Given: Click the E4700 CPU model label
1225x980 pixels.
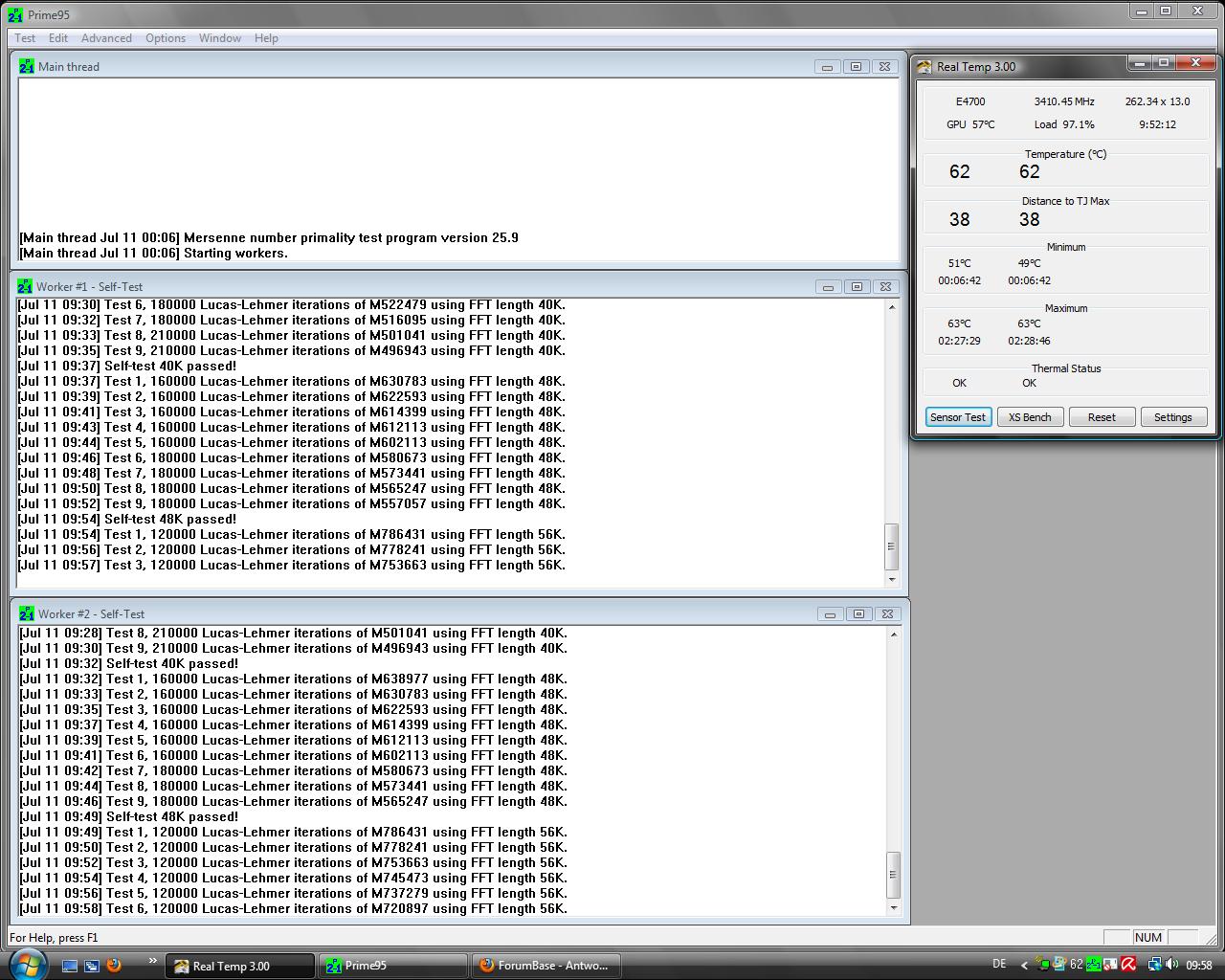Looking at the screenshot, I should [970, 101].
